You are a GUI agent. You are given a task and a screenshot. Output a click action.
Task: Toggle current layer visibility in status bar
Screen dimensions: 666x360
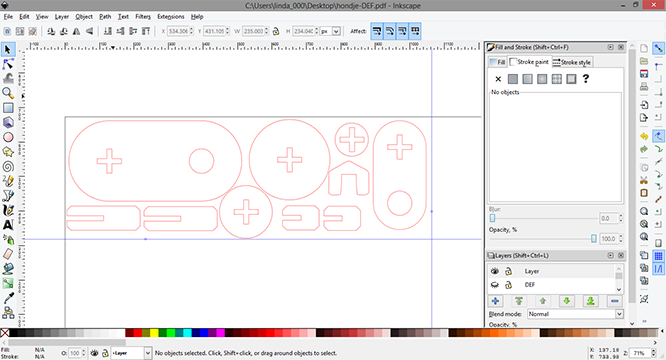pos(94,353)
